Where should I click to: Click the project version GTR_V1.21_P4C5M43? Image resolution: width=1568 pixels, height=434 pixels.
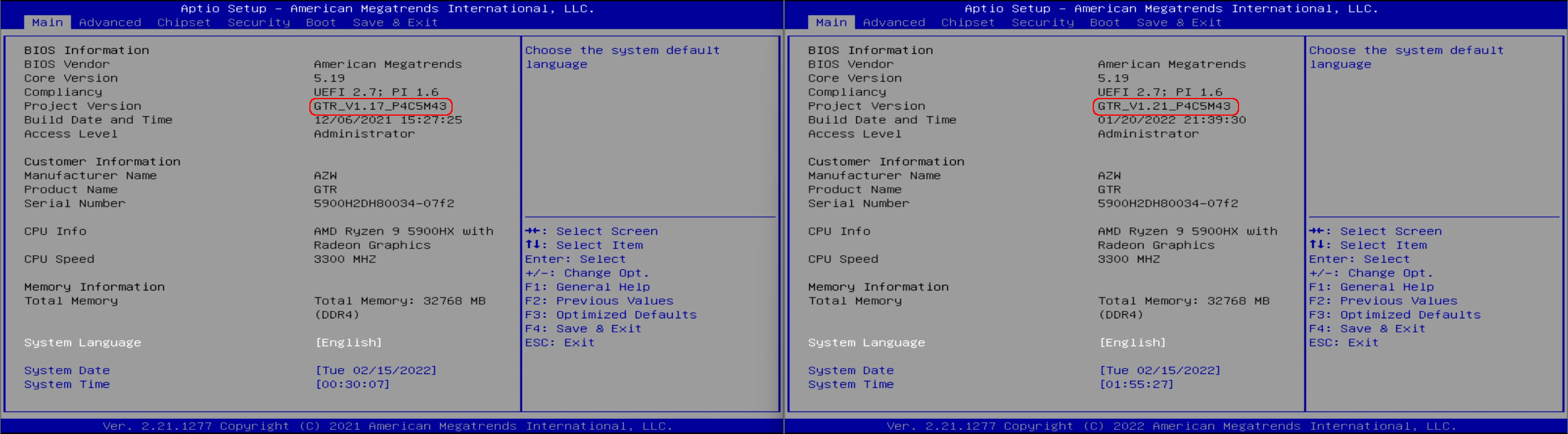tap(1164, 107)
